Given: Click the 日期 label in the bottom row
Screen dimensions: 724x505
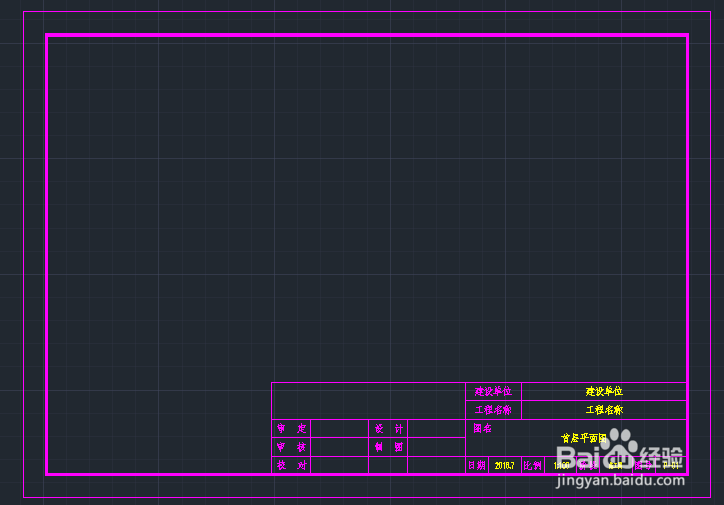Looking at the screenshot, I should [477, 465].
